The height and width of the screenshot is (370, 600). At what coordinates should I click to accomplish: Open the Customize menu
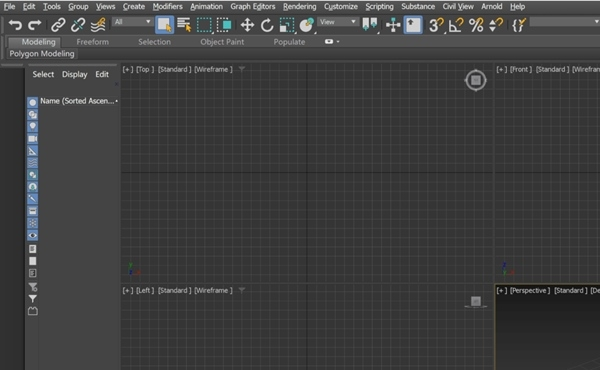point(341,7)
